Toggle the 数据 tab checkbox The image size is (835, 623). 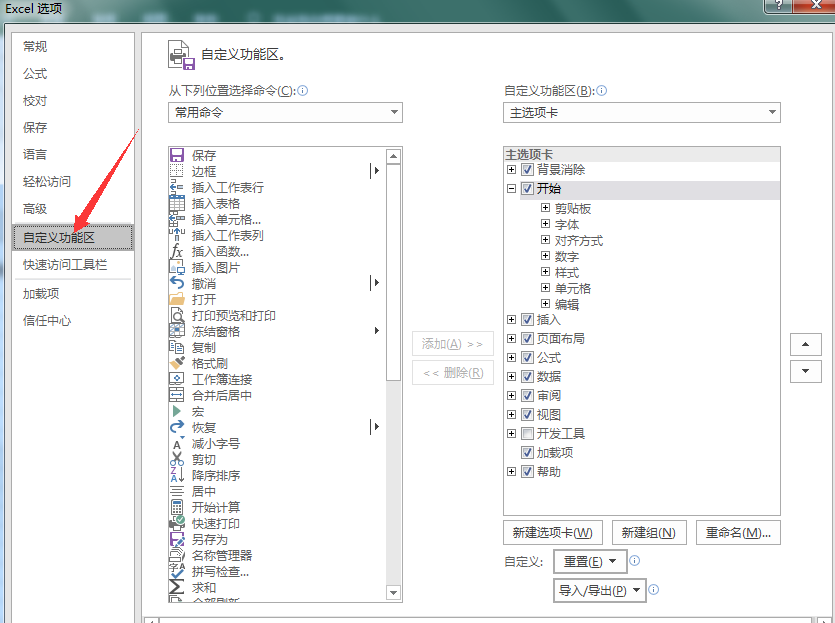(x=527, y=376)
